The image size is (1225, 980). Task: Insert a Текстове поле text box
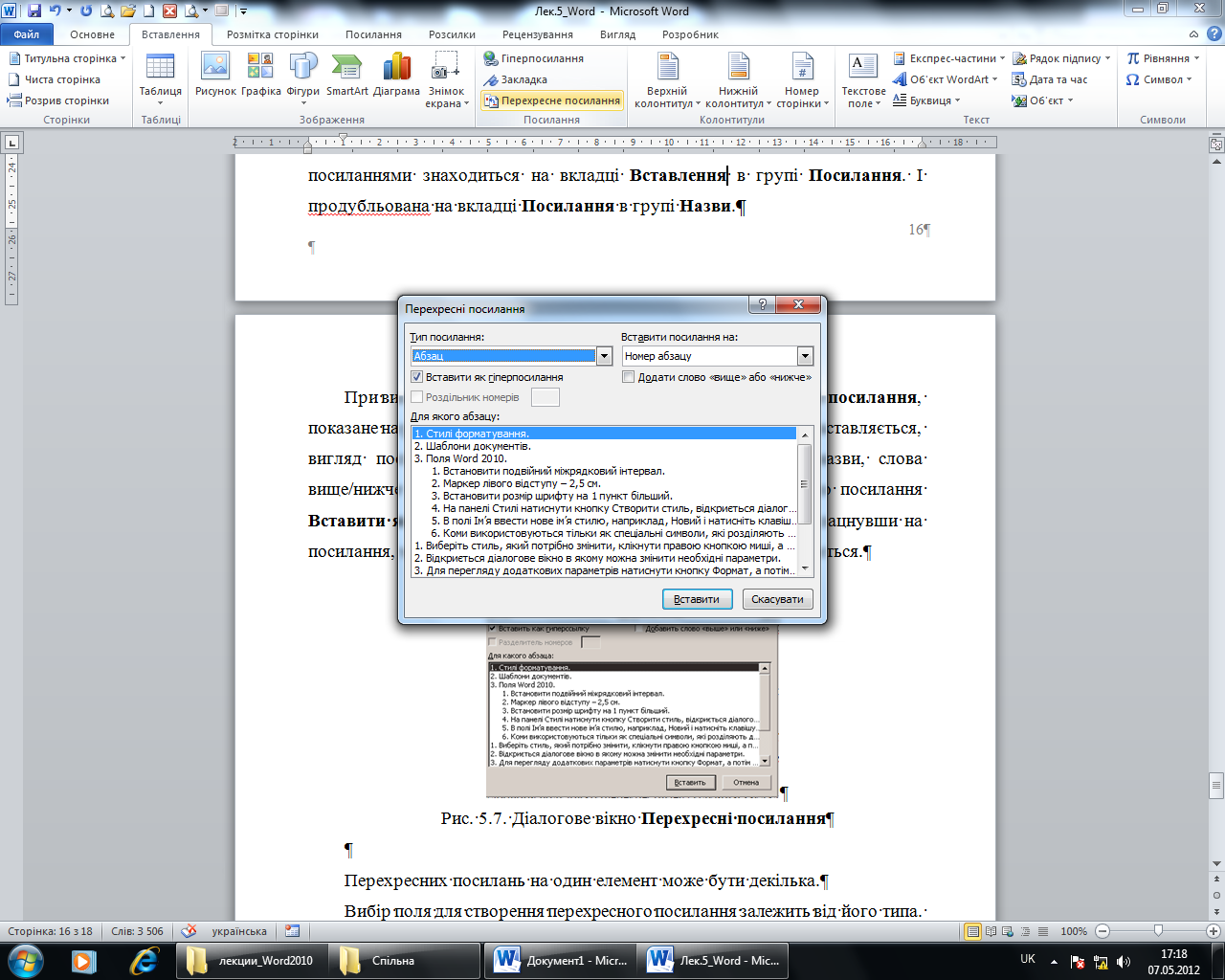pos(863,80)
